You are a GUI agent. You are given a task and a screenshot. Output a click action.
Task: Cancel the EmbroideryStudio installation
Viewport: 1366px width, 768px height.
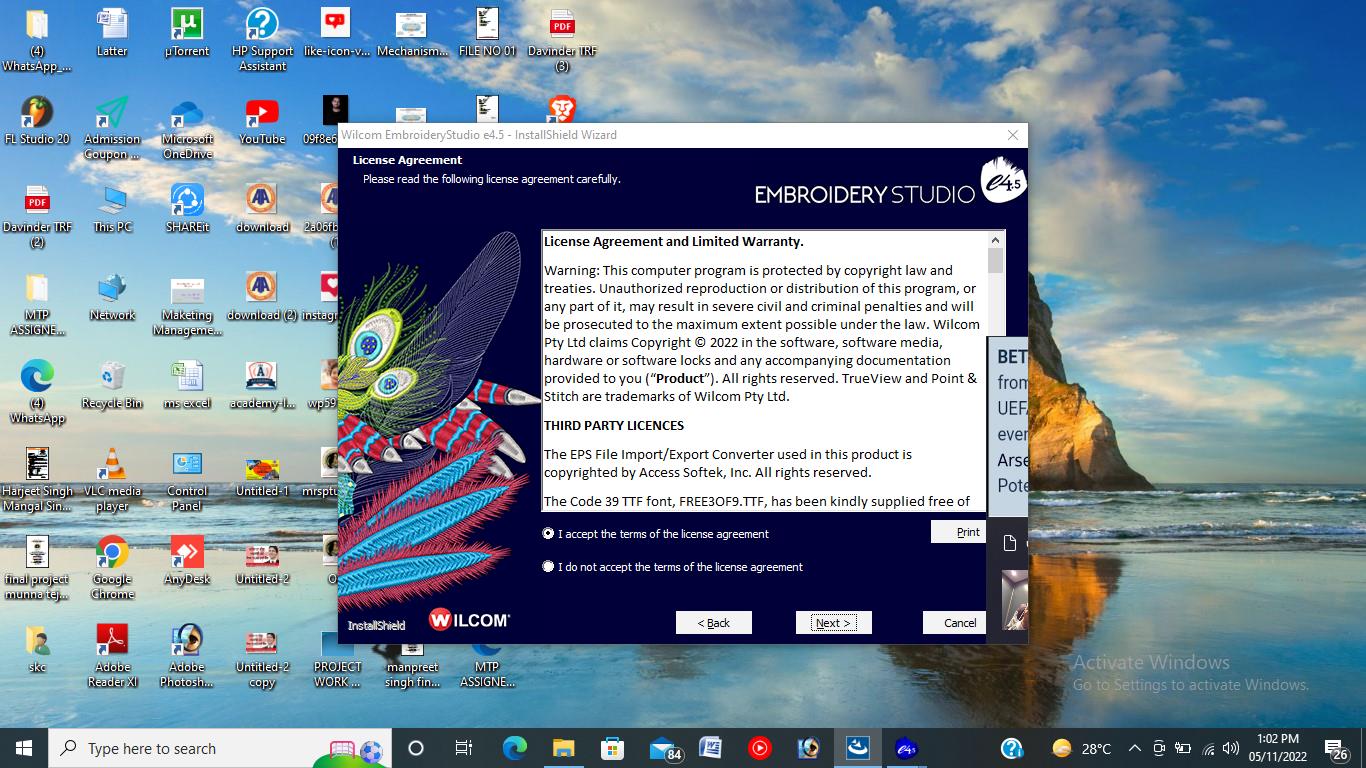[959, 623]
